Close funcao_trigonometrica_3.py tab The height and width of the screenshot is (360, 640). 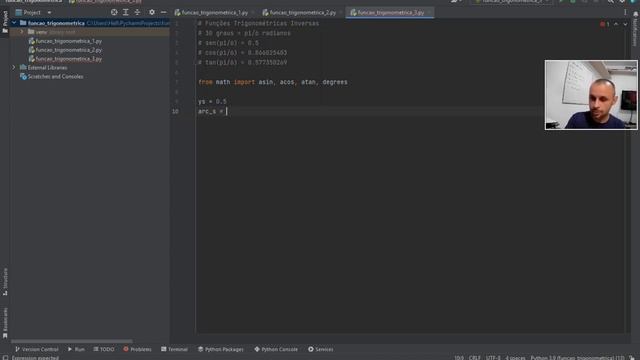pyautogui.click(x=430, y=13)
